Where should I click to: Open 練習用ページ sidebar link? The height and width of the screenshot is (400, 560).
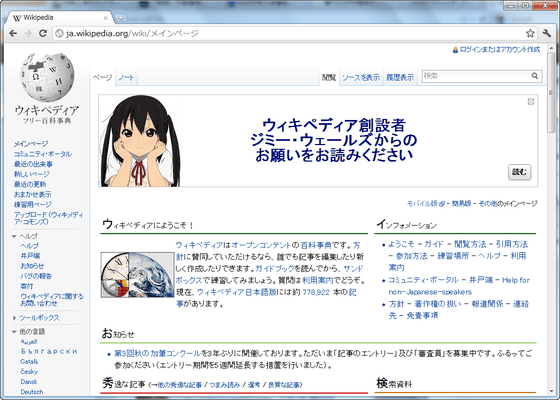(32, 204)
